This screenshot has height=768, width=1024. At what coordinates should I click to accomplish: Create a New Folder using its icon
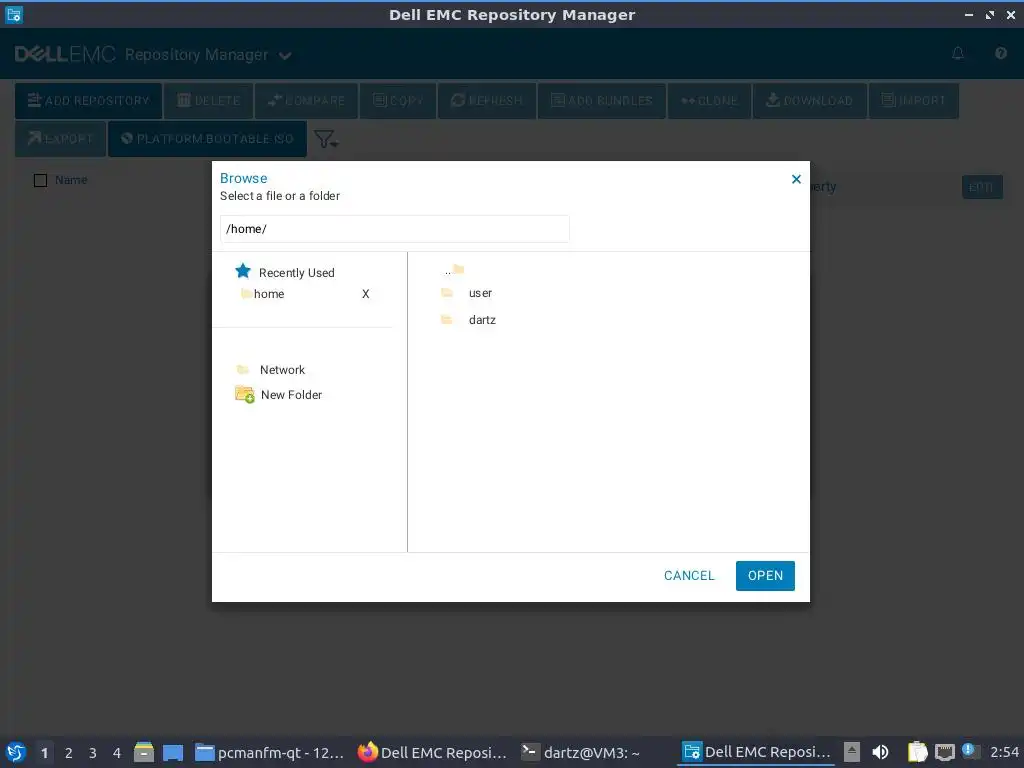[245, 394]
